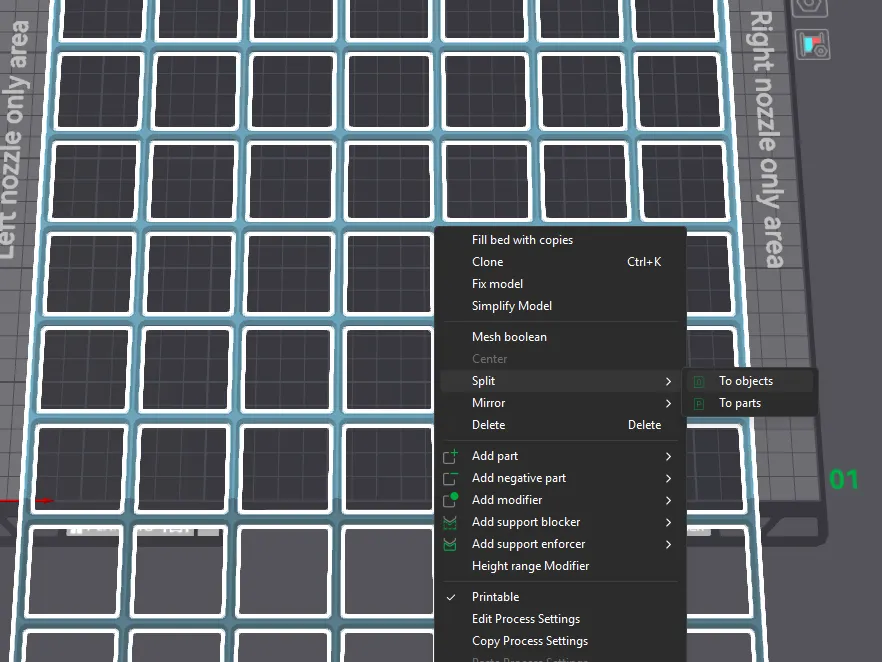Click the Add part icon
Screen dimensions: 882x662
450,456
